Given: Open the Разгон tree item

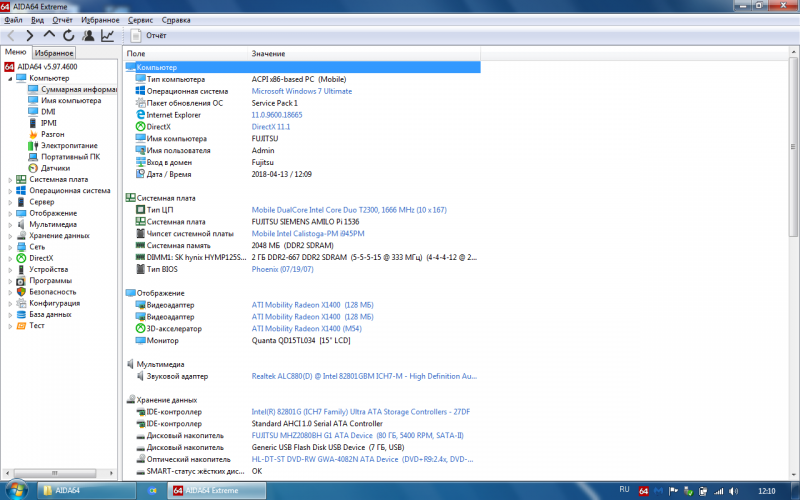Looking at the screenshot, I should coord(53,134).
